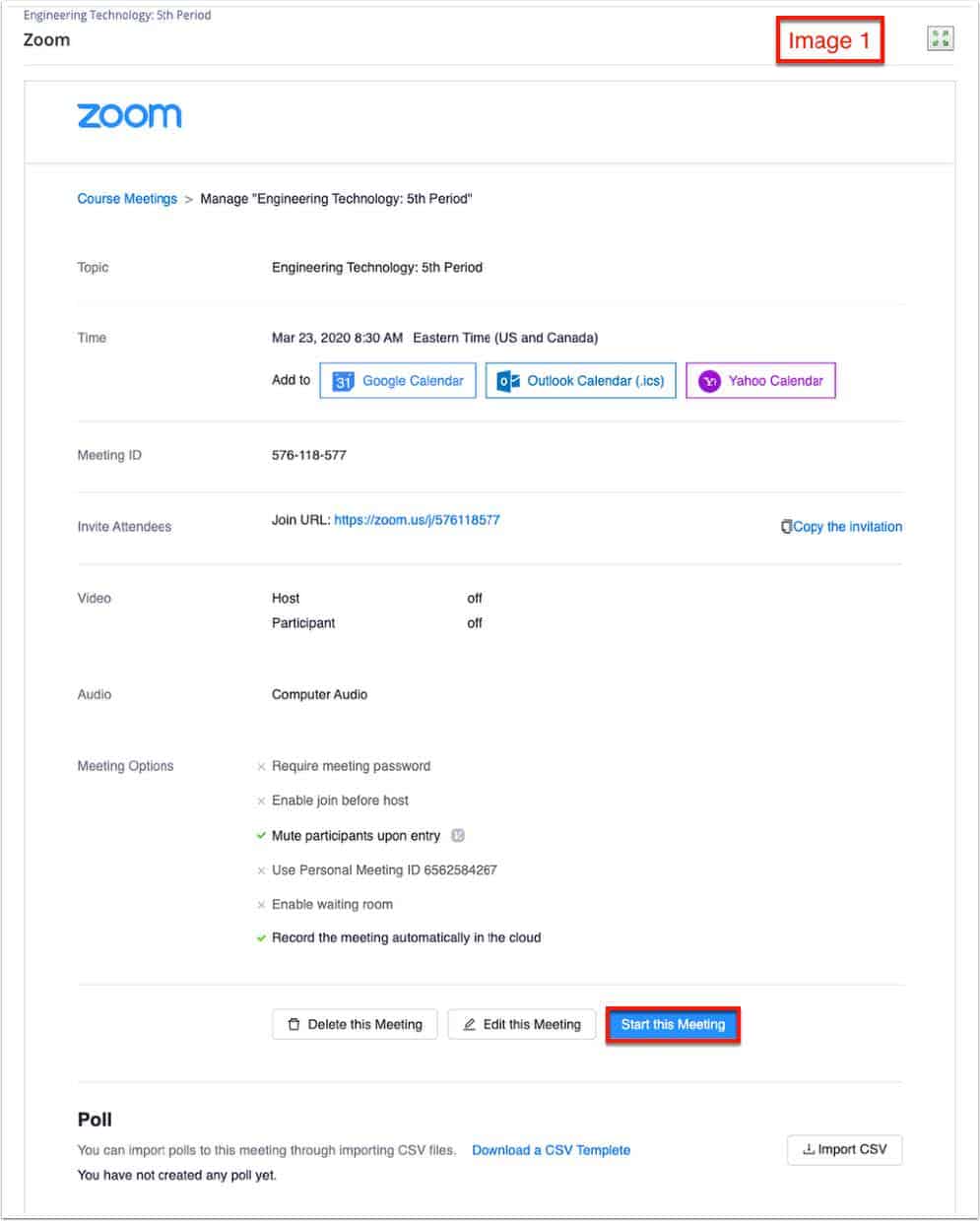Click the trash icon in Delete this Meeting
Screen dimensions: 980x1221
294,1024
